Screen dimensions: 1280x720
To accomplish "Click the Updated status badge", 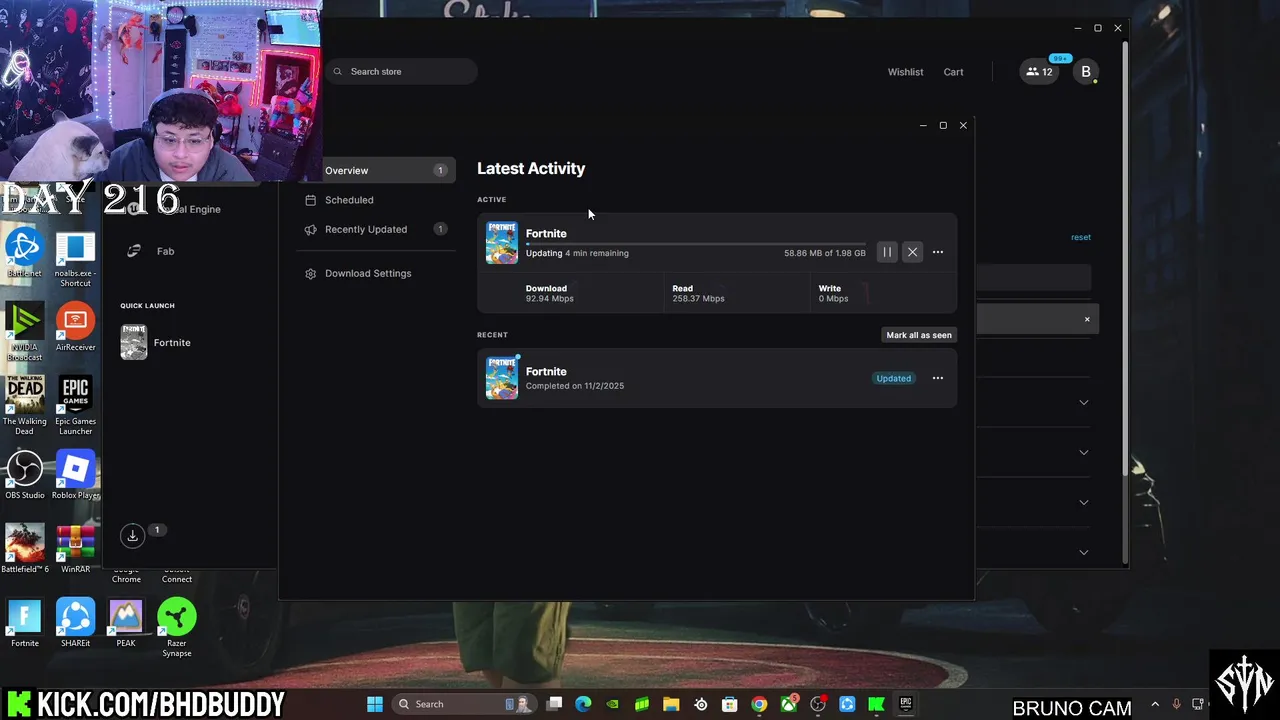I will click(893, 378).
